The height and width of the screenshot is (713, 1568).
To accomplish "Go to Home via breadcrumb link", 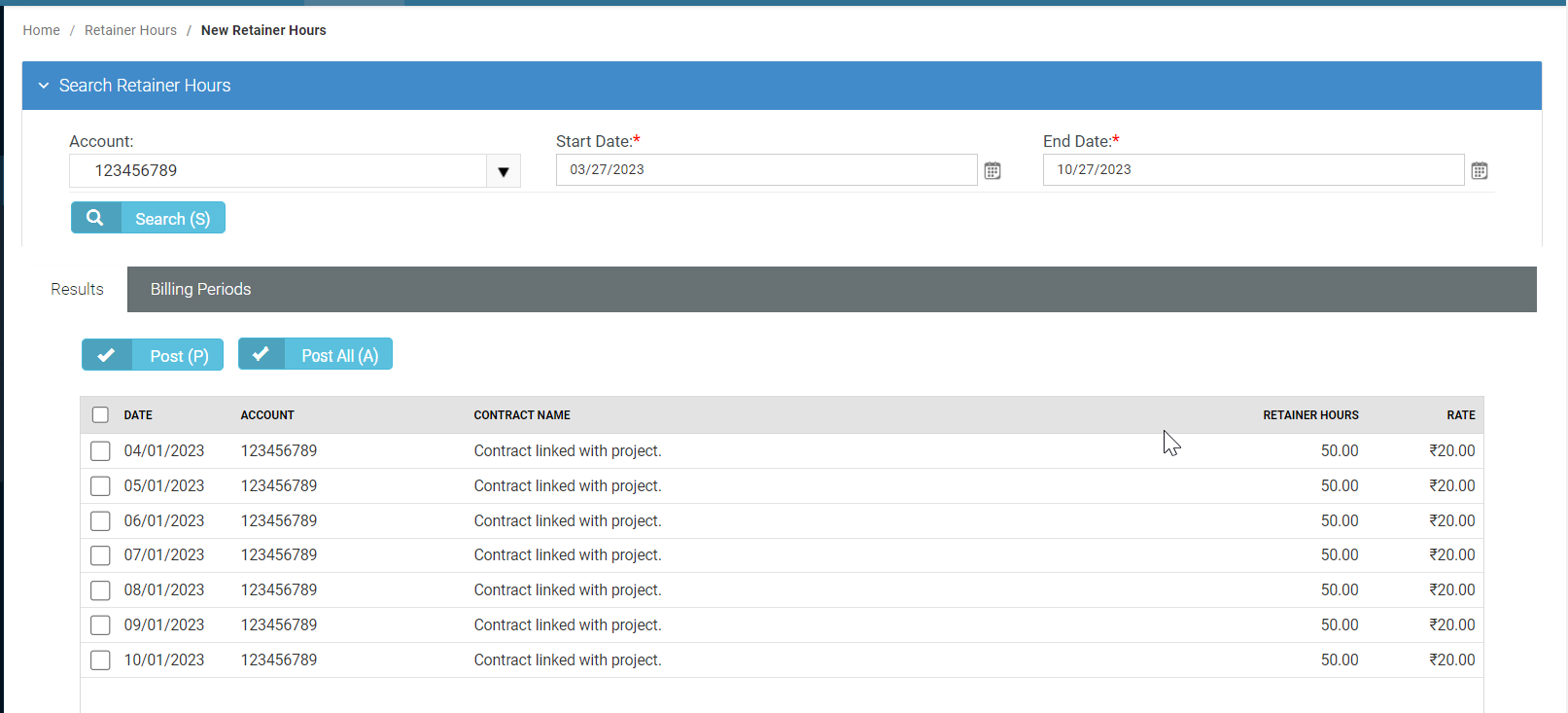I will coord(41,30).
